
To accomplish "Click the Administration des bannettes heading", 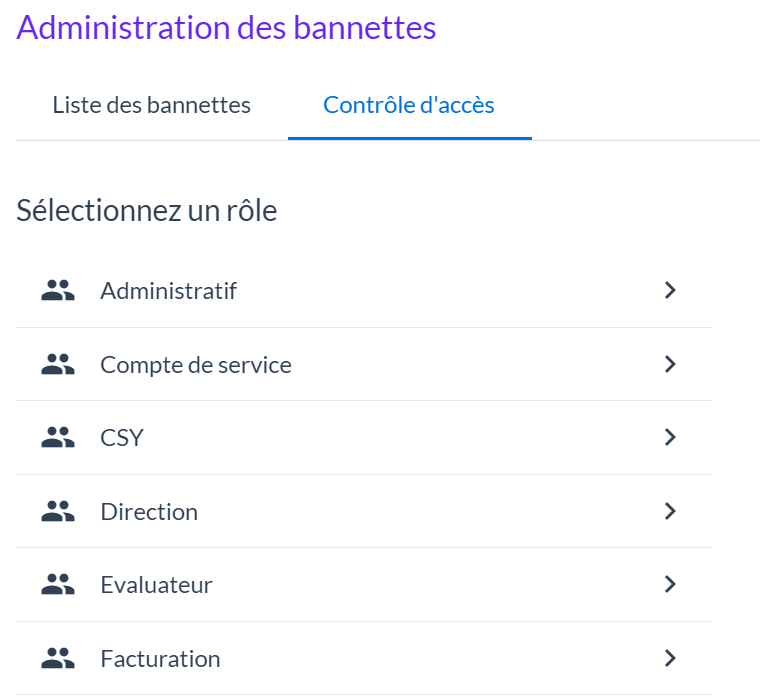I will pos(226,27).
